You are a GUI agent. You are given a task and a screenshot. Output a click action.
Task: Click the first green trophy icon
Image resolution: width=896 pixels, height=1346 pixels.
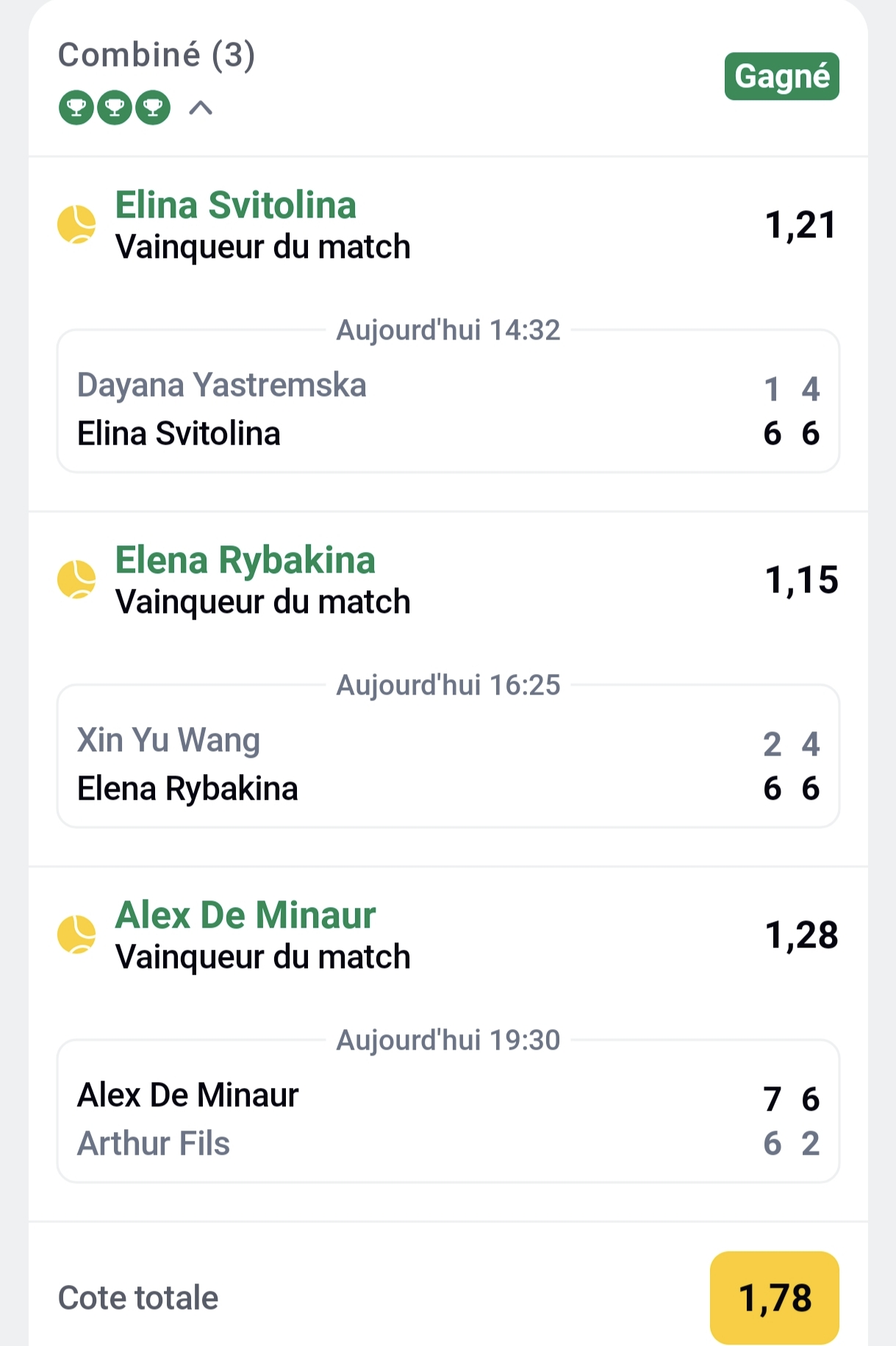click(76, 108)
